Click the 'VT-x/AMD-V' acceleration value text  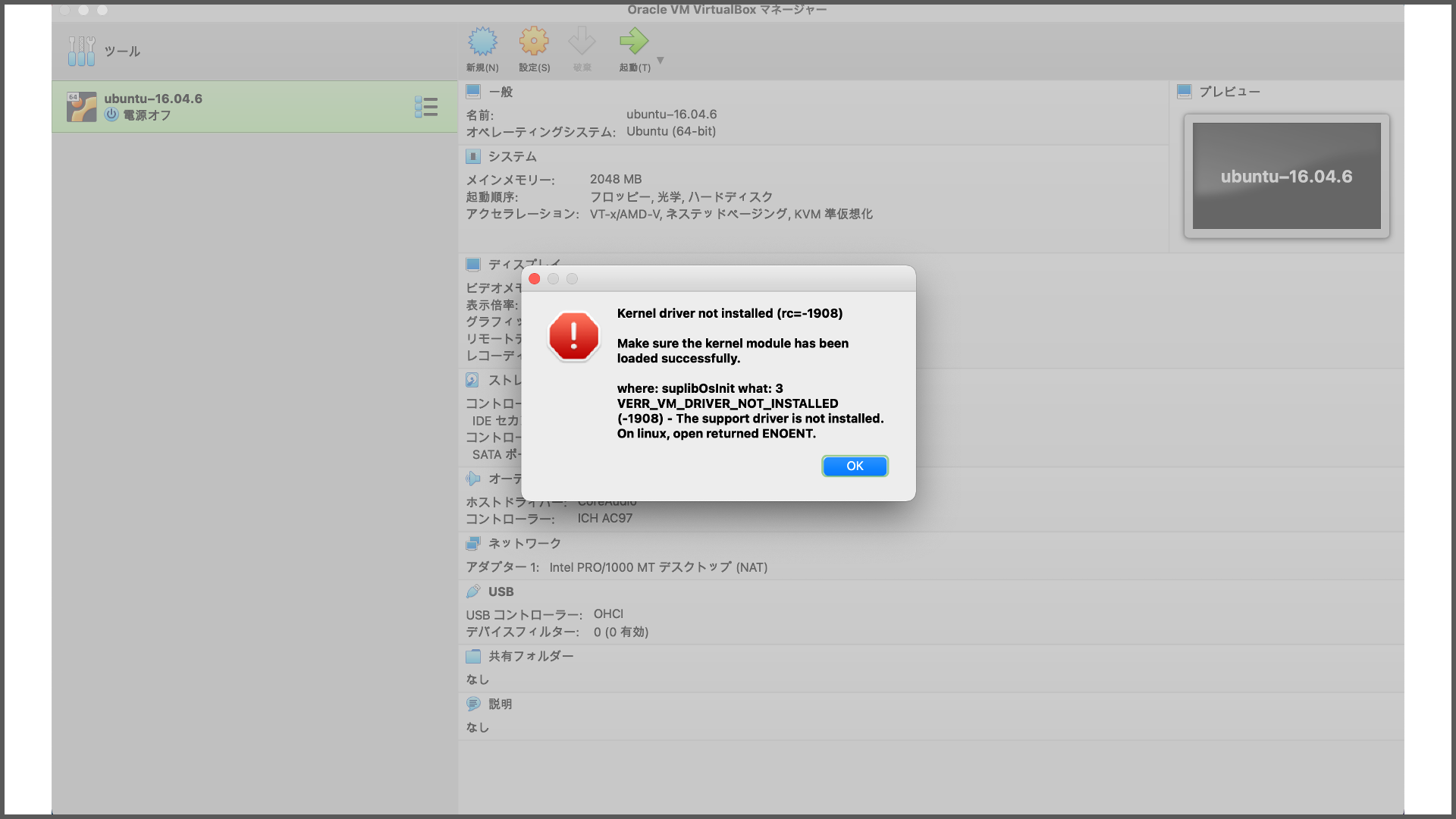(626, 214)
